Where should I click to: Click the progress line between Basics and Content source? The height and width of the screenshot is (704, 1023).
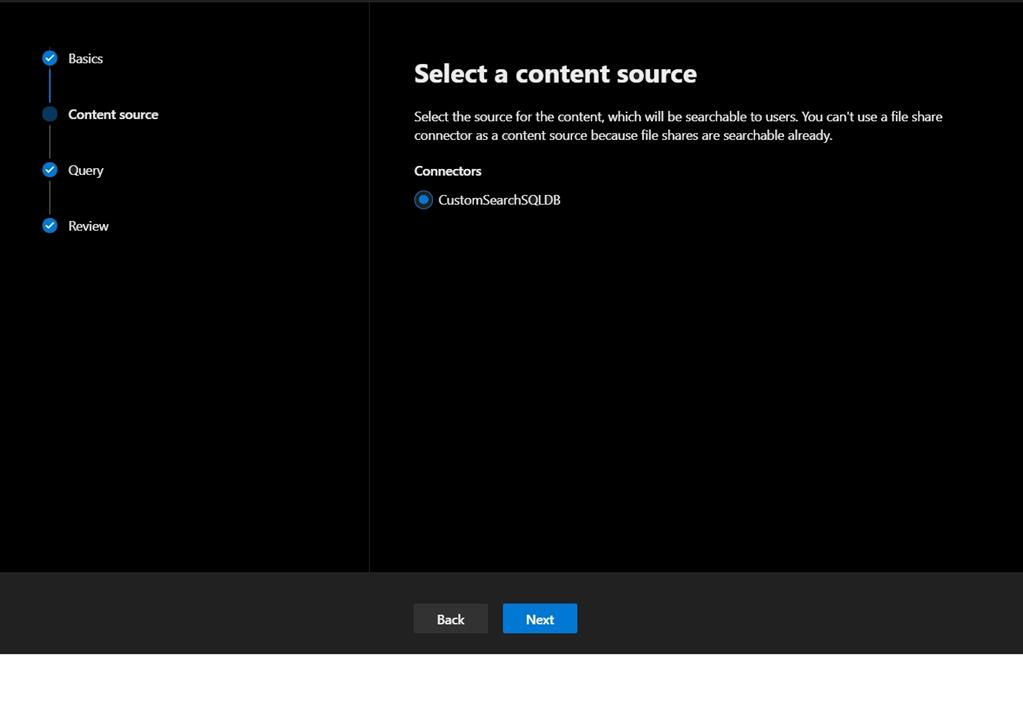pos(49,86)
